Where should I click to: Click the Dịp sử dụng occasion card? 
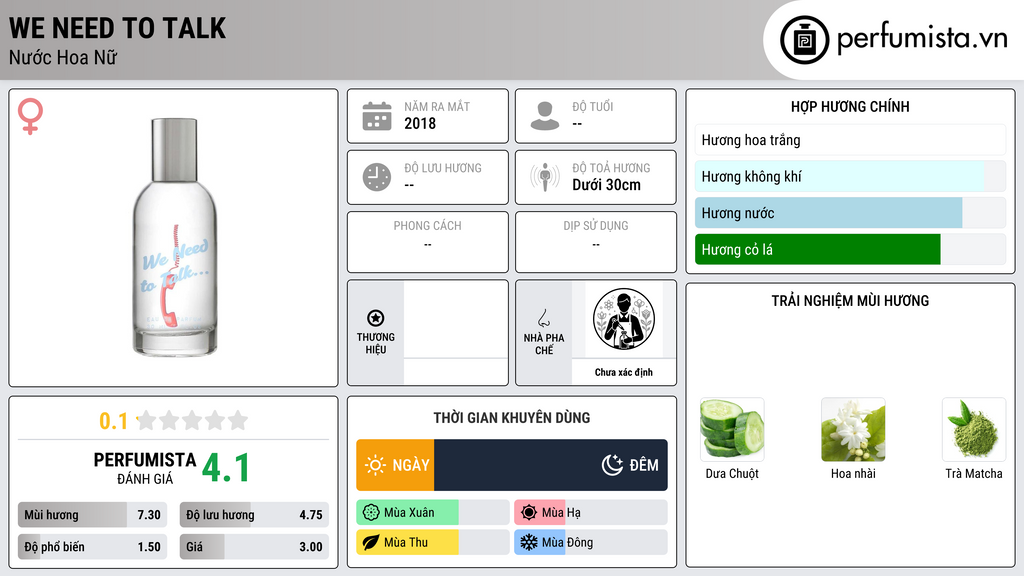596,242
